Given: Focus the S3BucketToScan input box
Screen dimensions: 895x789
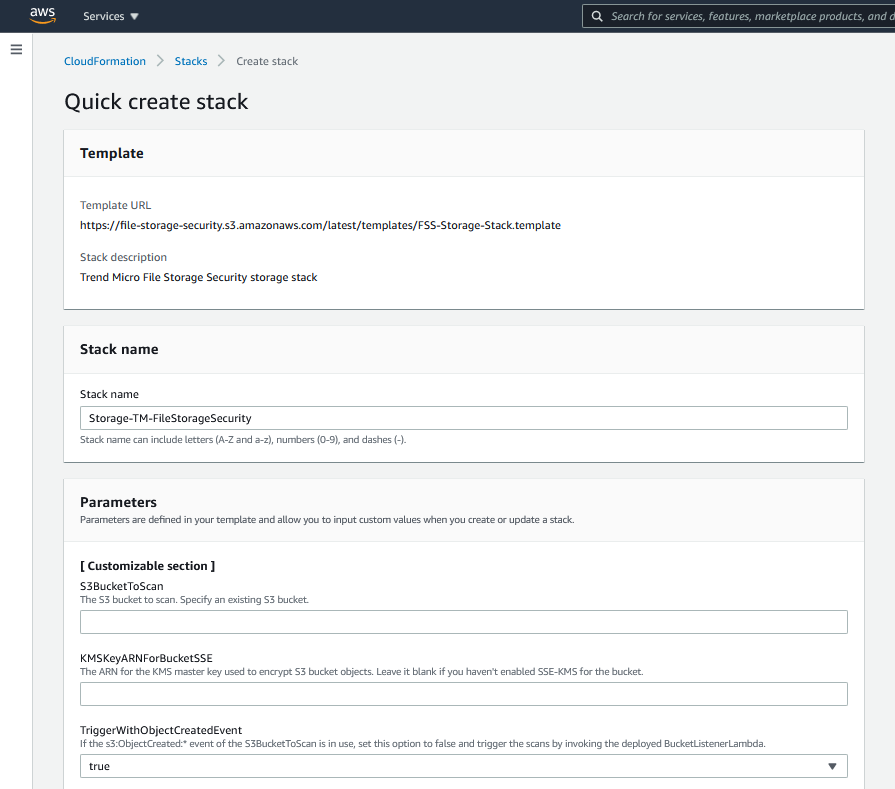Looking at the screenshot, I should 463,622.
